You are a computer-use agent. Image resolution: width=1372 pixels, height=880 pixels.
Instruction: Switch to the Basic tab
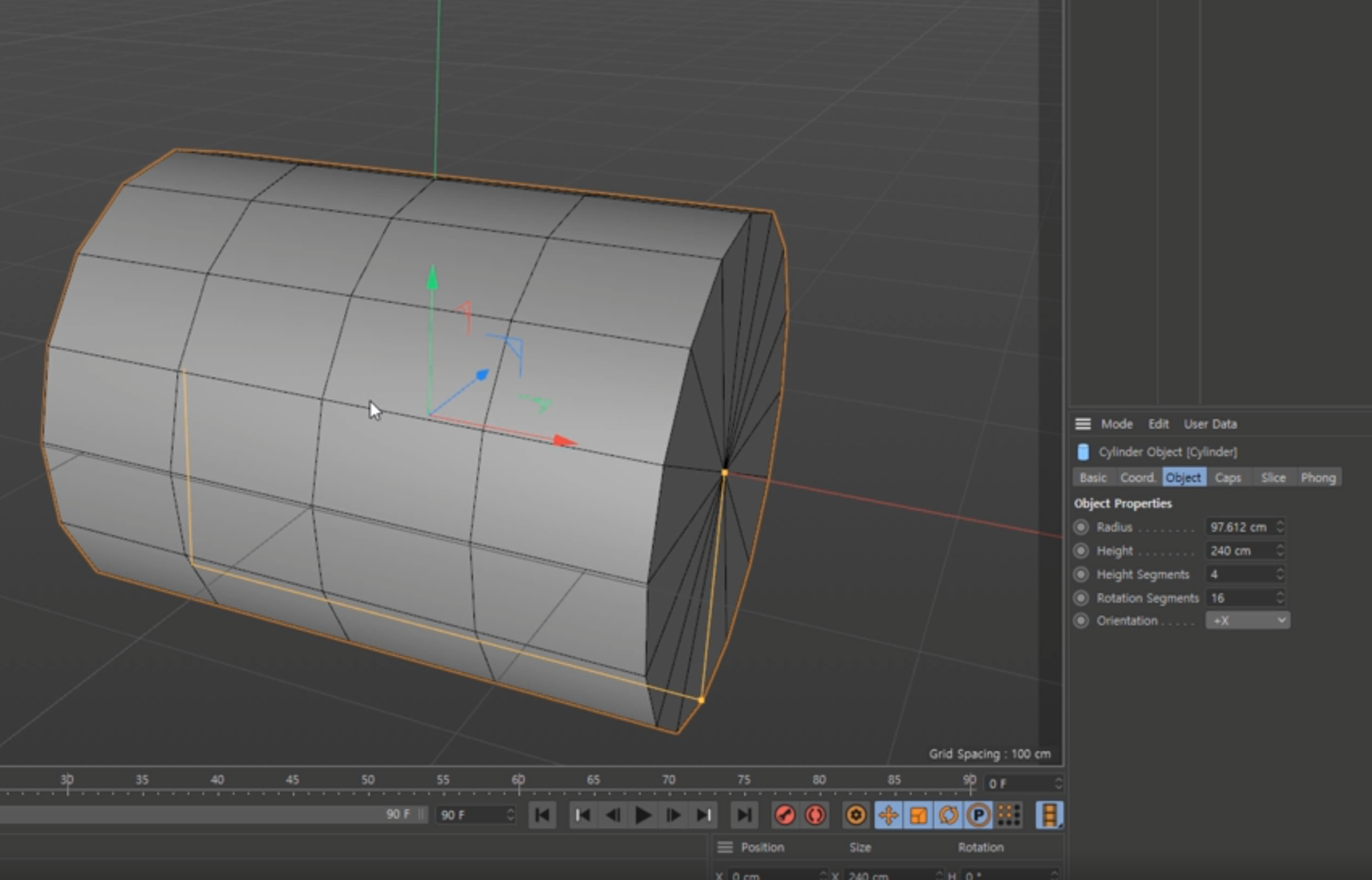[1093, 478]
